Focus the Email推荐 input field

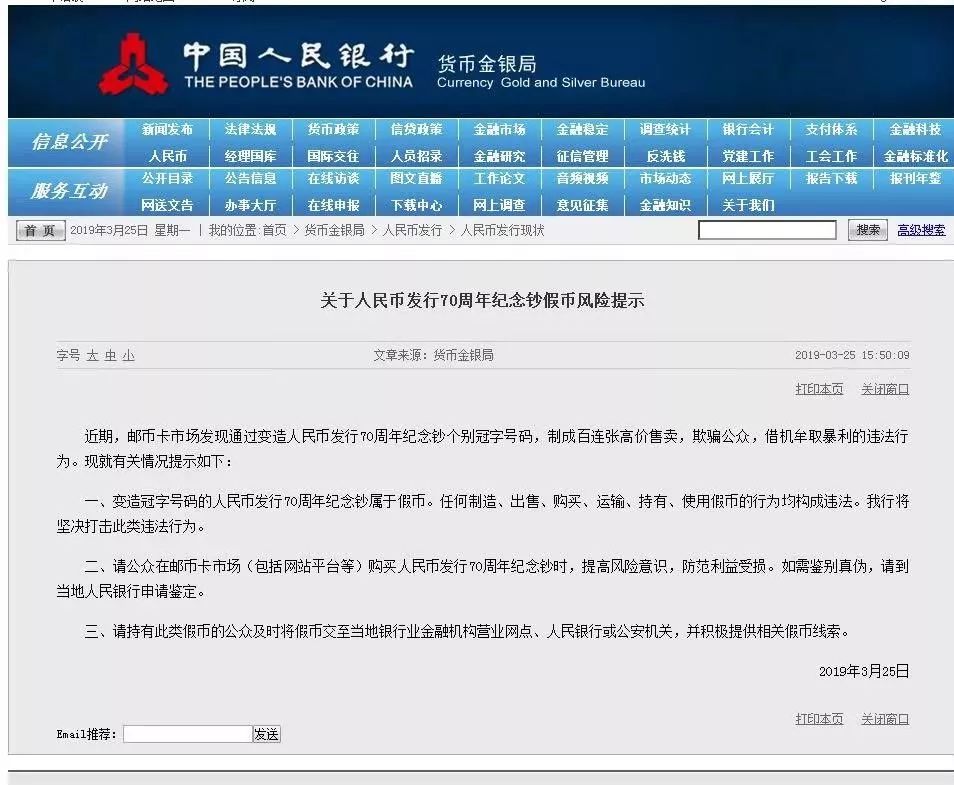pos(188,734)
